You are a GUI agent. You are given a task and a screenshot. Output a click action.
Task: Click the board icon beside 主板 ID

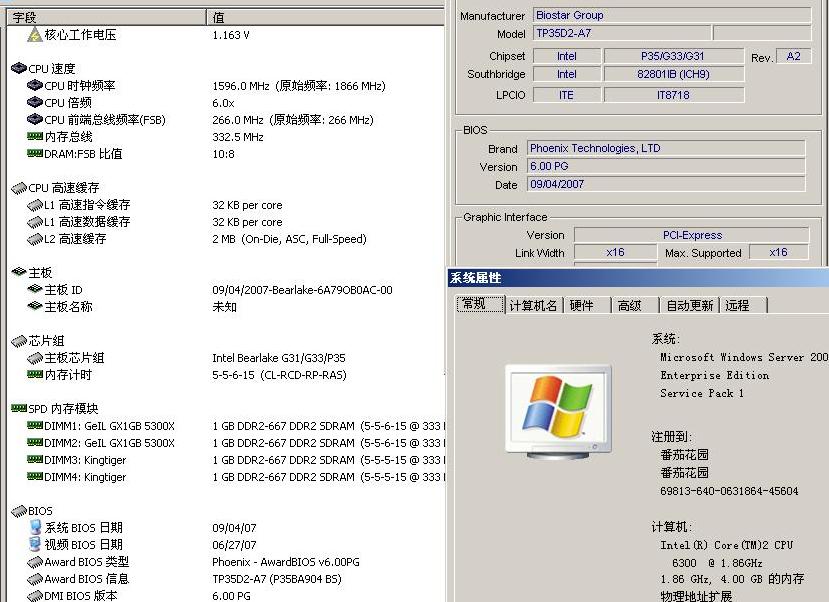pyautogui.click(x=35, y=289)
